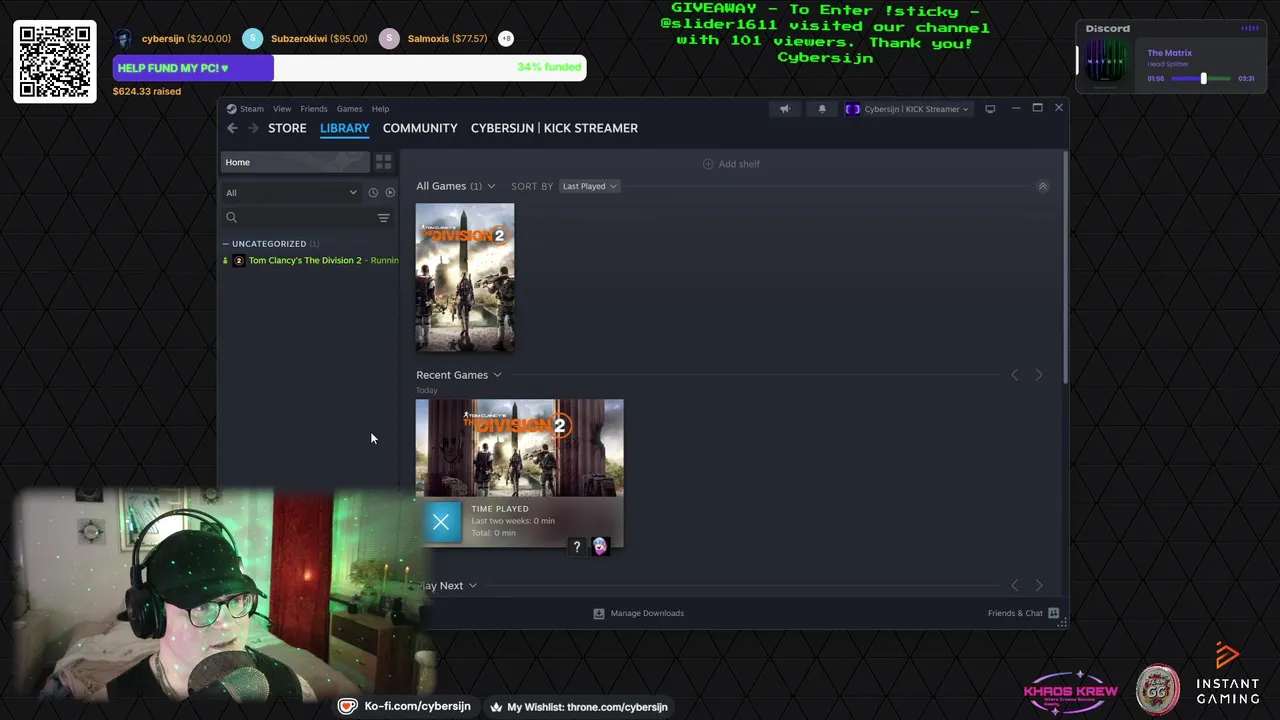Open the Friends menu

(314, 109)
